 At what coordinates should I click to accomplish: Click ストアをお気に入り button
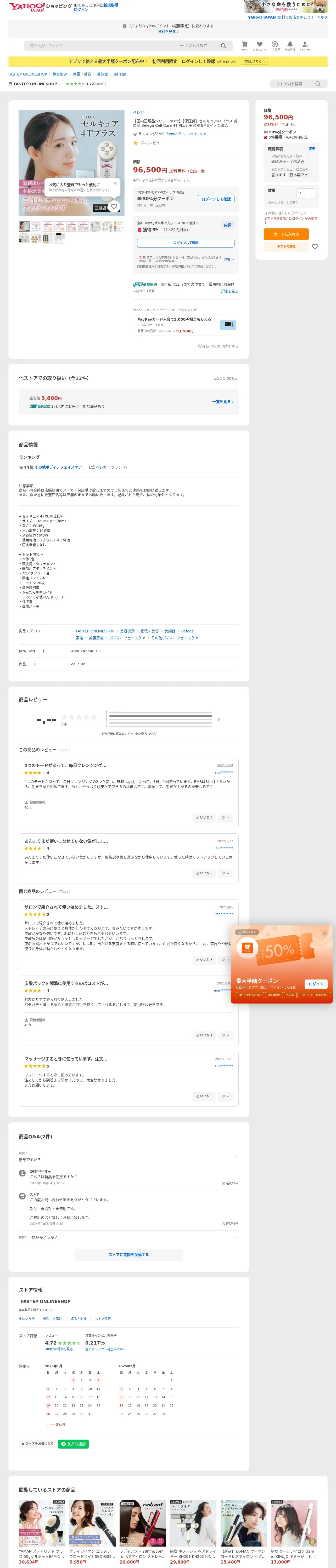tap(37, 1443)
